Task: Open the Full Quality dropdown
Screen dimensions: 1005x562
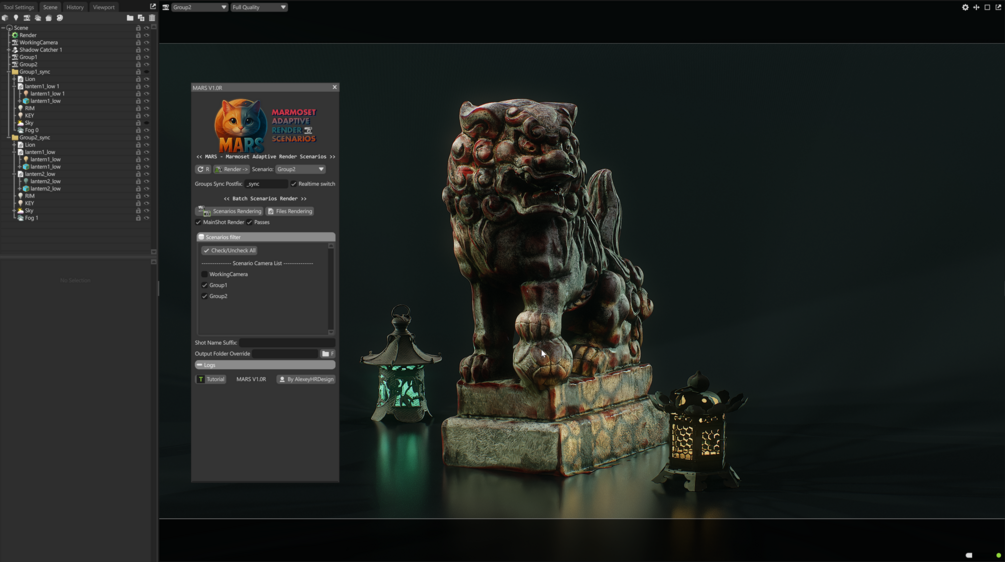Action: click(259, 7)
